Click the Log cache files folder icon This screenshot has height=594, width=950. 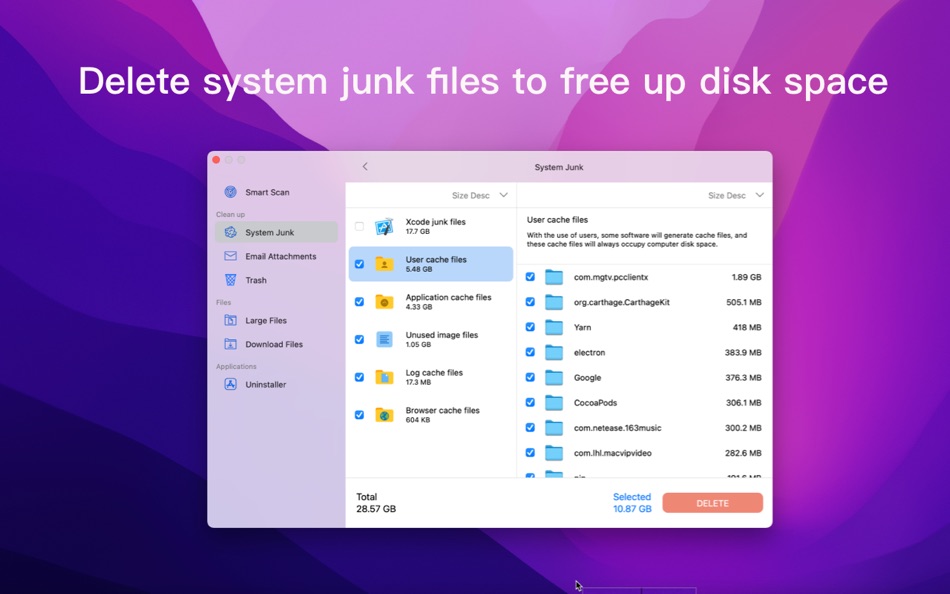[x=384, y=377]
